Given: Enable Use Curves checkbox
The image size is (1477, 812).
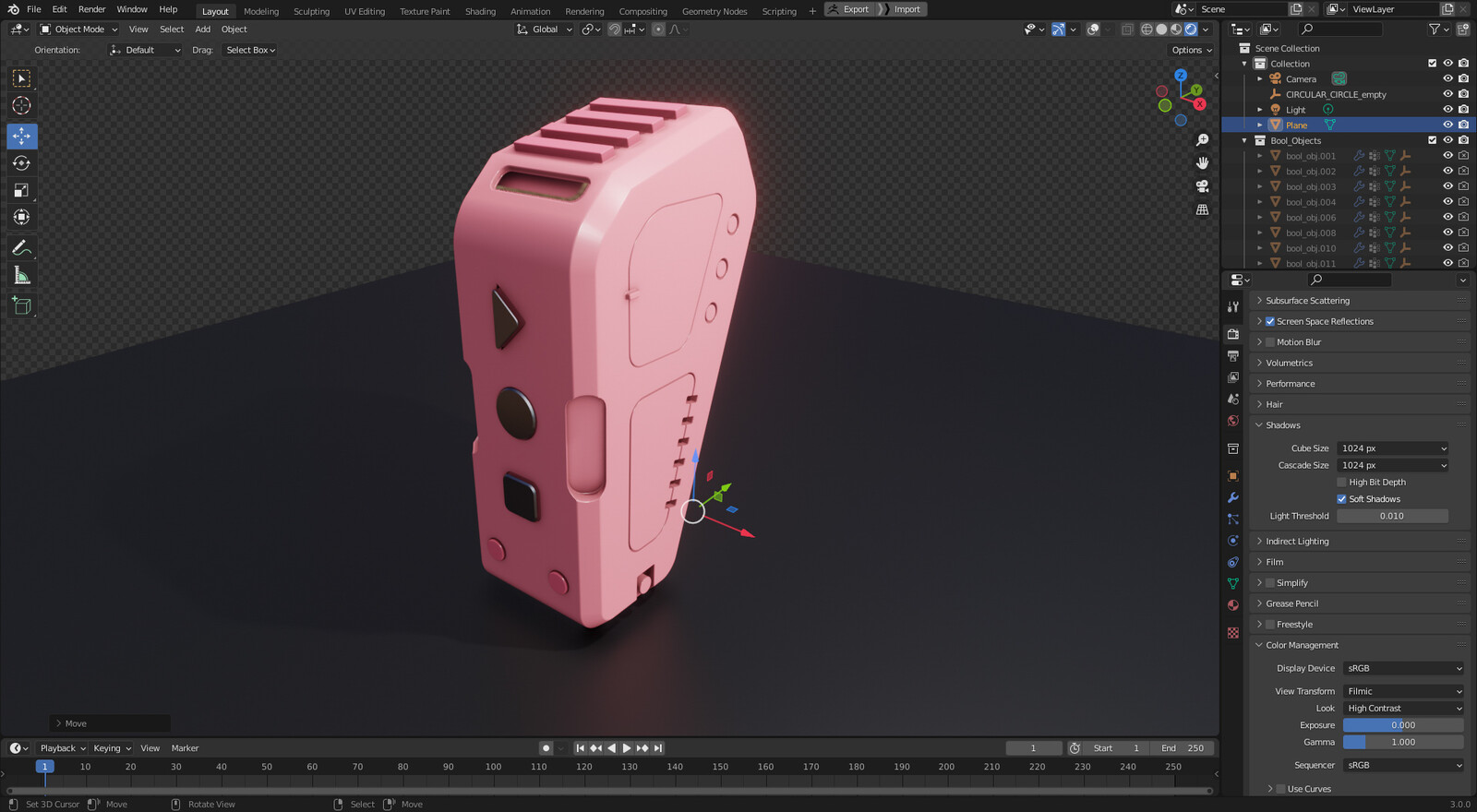Looking at the screenshot, I should click(1280, 789).
